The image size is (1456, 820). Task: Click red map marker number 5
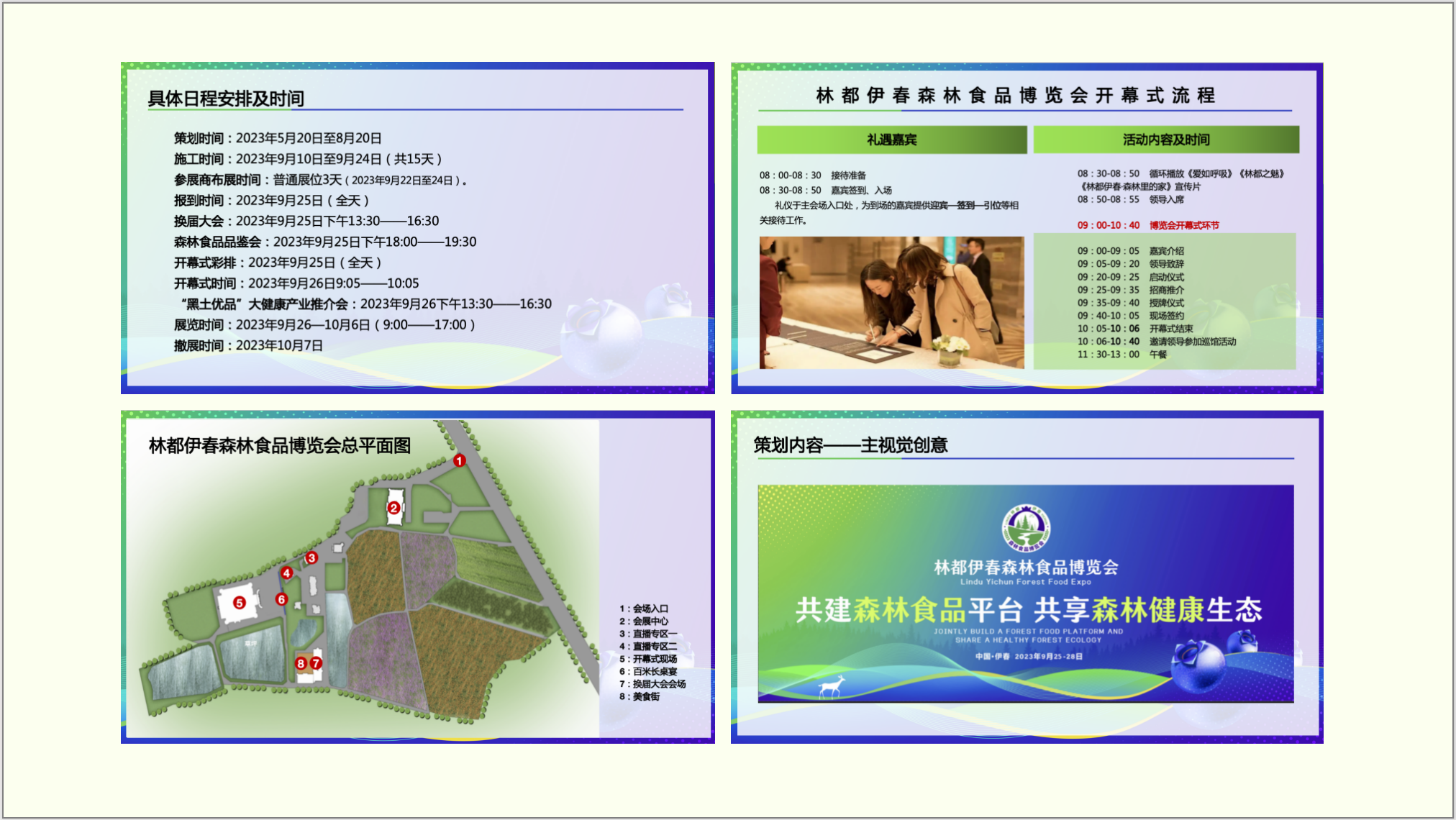tap(240, 603)
